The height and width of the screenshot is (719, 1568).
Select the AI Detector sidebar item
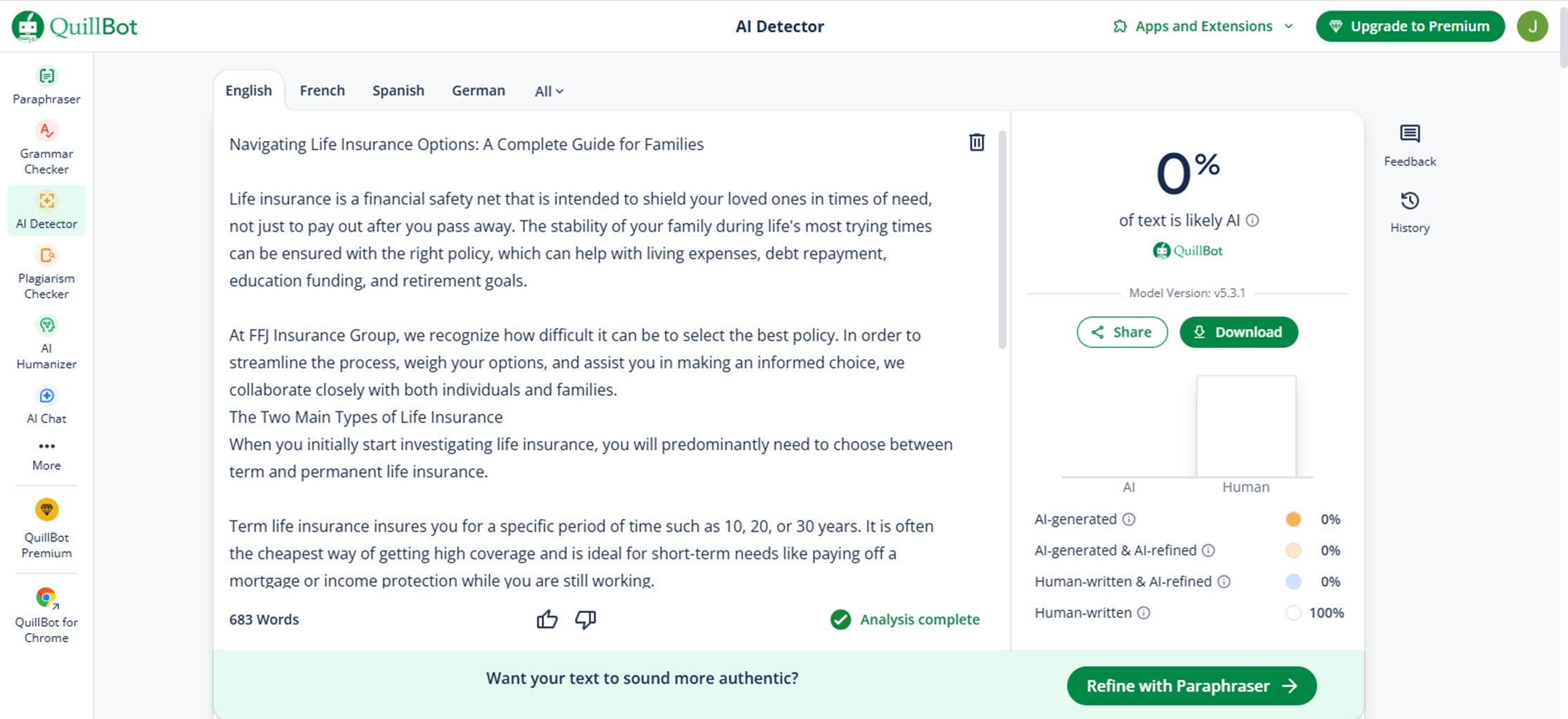point(46,211)
